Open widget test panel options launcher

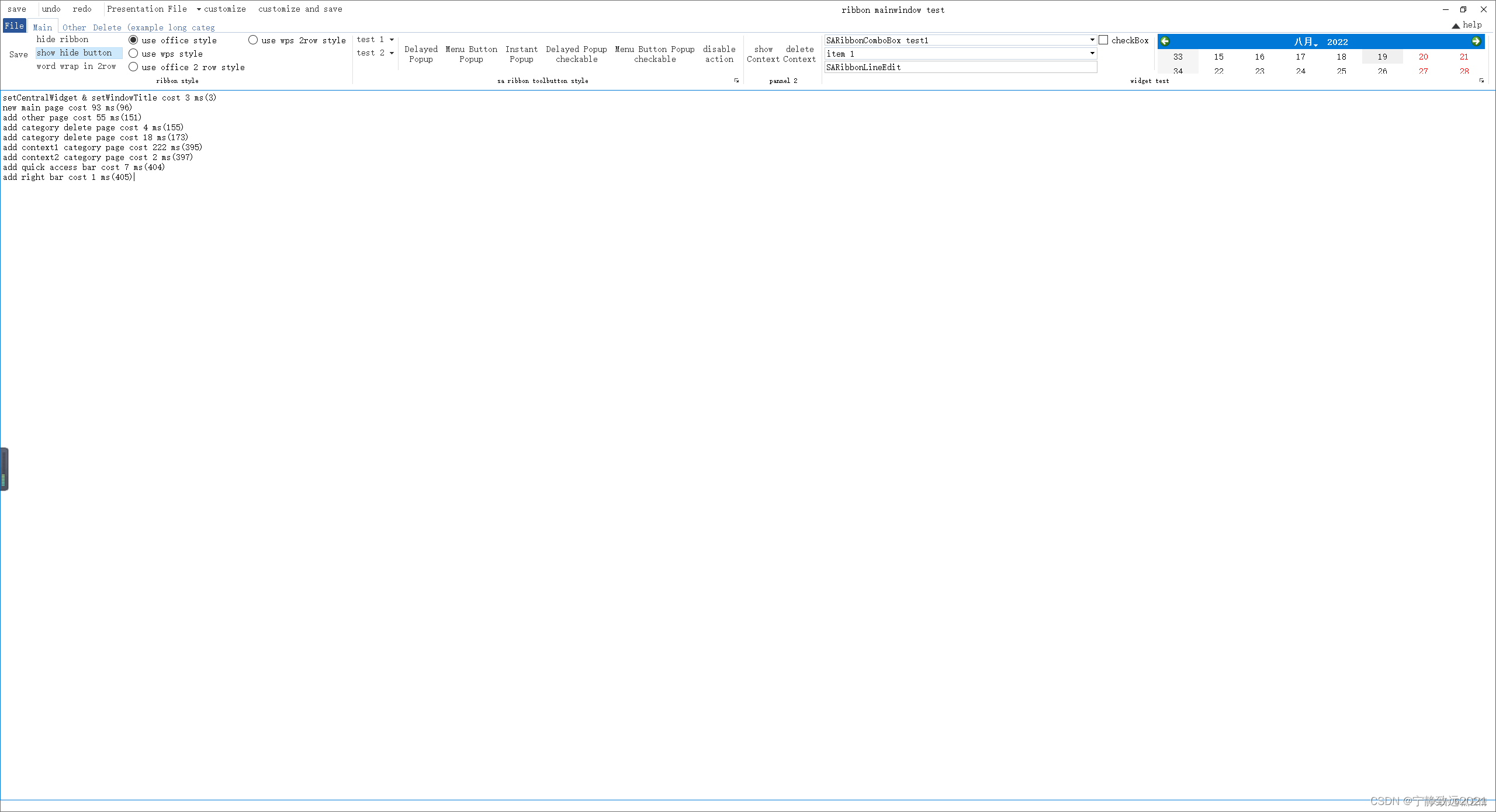point(1481,81)
